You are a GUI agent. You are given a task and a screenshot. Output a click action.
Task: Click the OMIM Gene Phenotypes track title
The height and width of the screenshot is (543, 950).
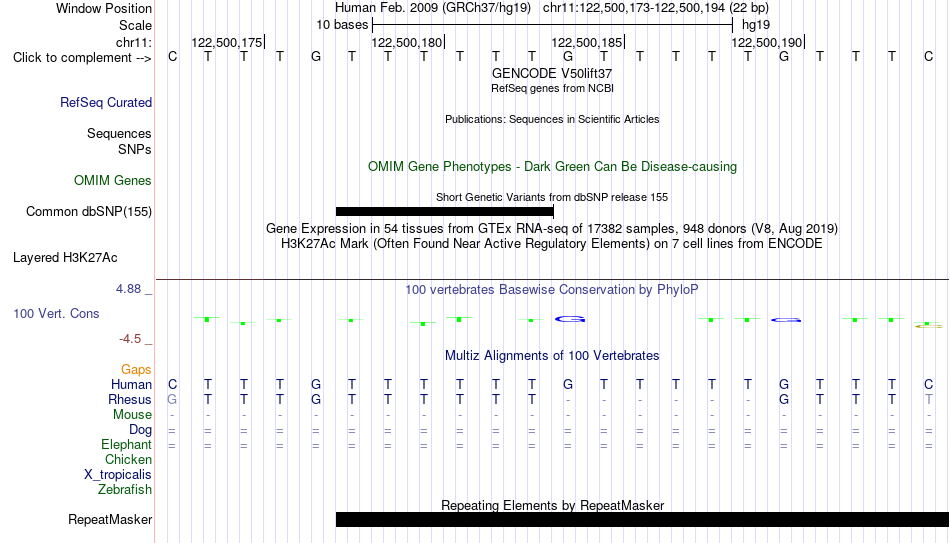pos(552,167)
